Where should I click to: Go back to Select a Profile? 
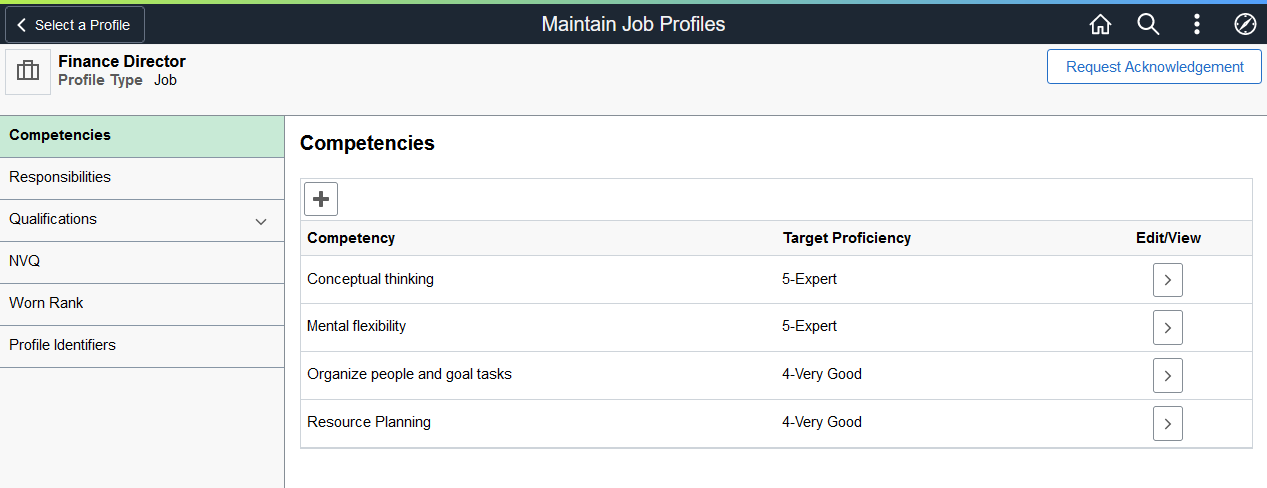coord(75,25)
